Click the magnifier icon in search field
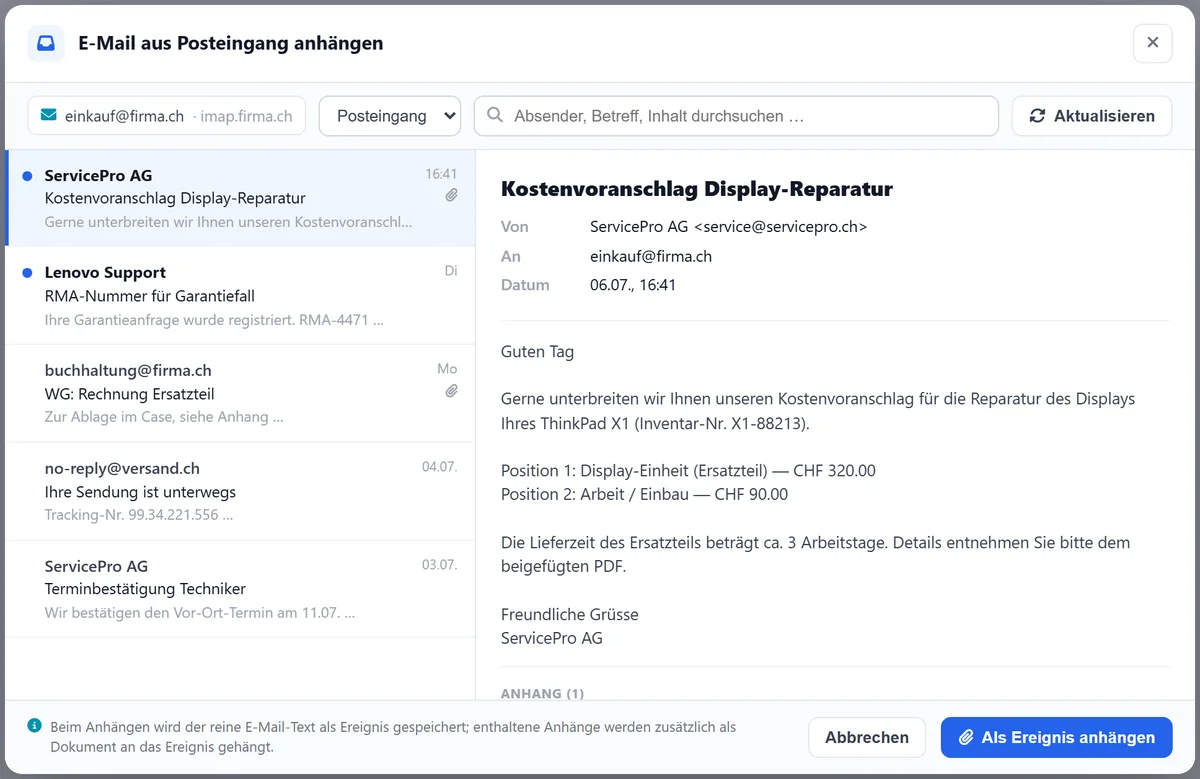The height and width of the screenshot is (779, 1200). tap(494, 116)
